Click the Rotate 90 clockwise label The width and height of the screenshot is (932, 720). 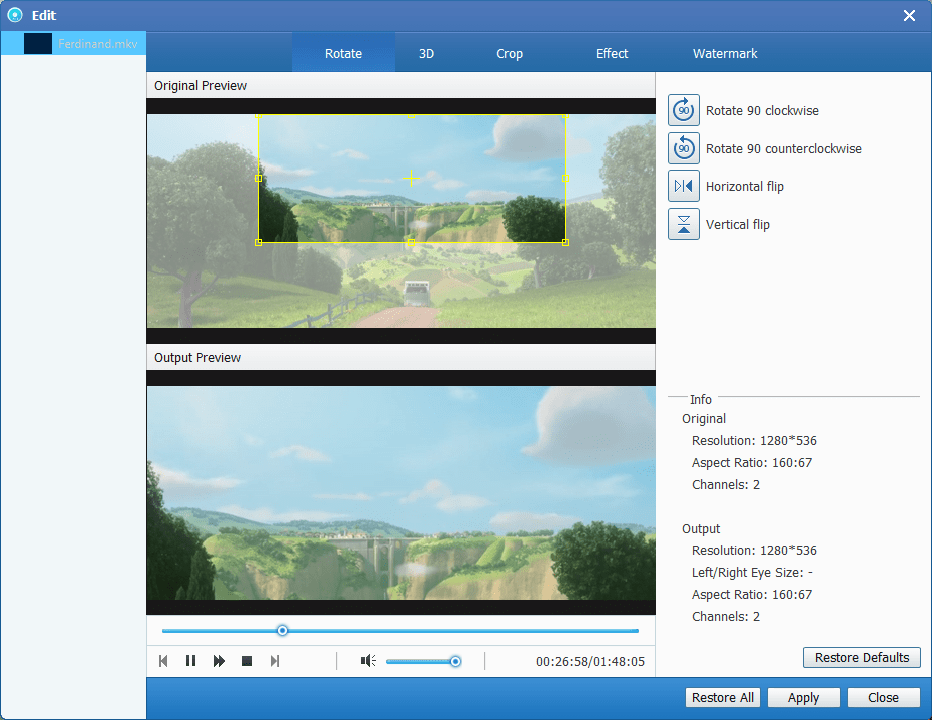coord(762,111)
